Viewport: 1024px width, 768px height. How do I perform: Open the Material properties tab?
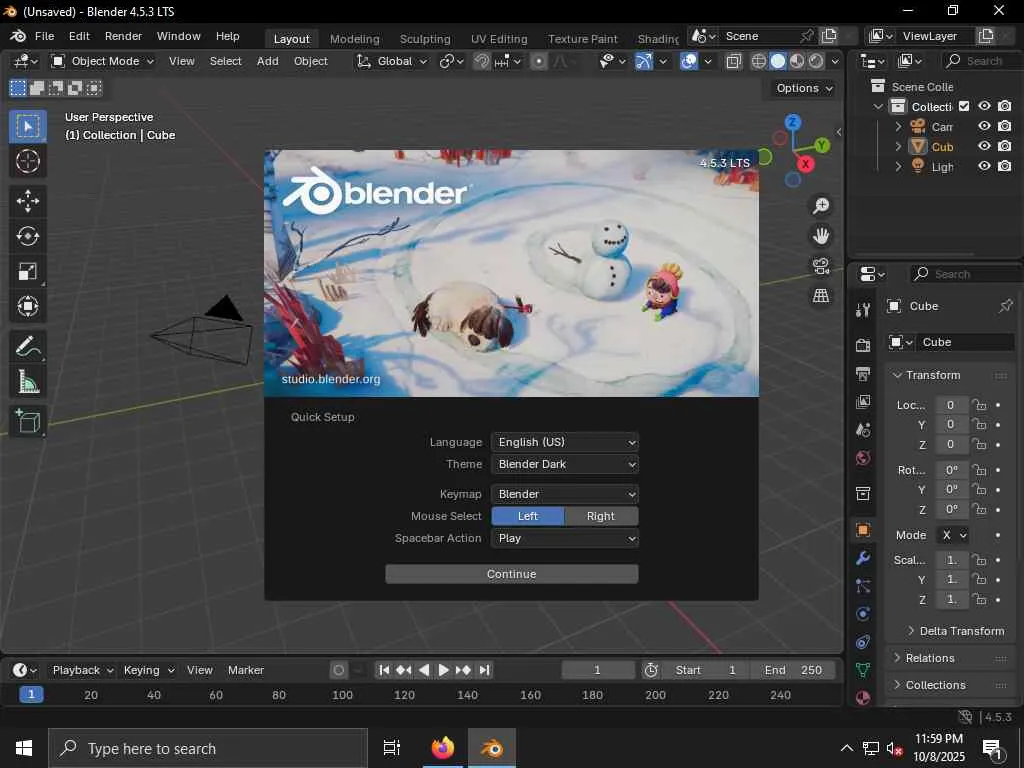pos(863,697)
